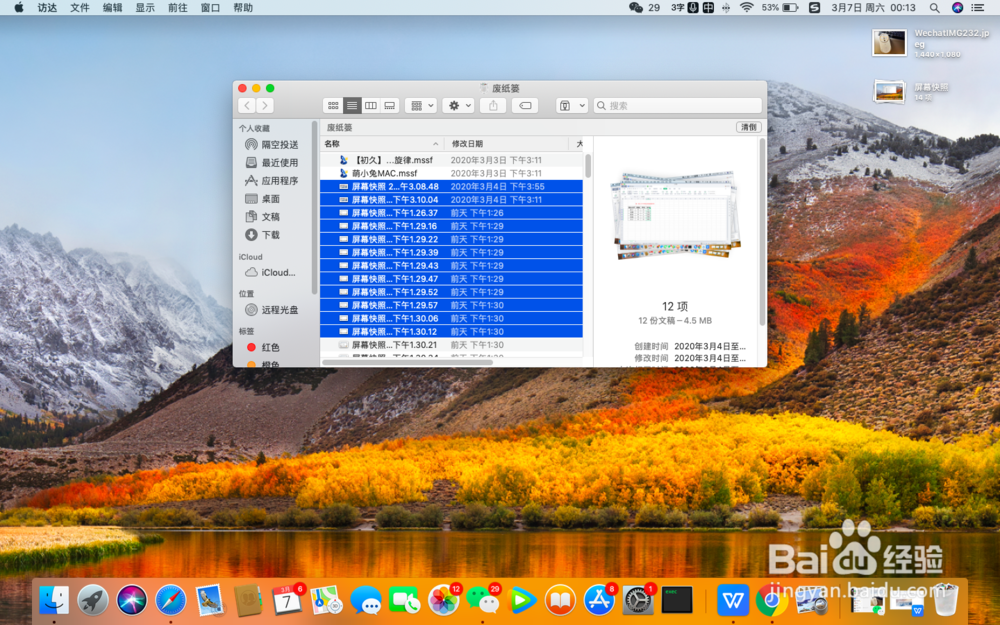The width and height of the screenshot is (1000, 625).
Task: Open the Apple menu
Action: pos(18,8)
